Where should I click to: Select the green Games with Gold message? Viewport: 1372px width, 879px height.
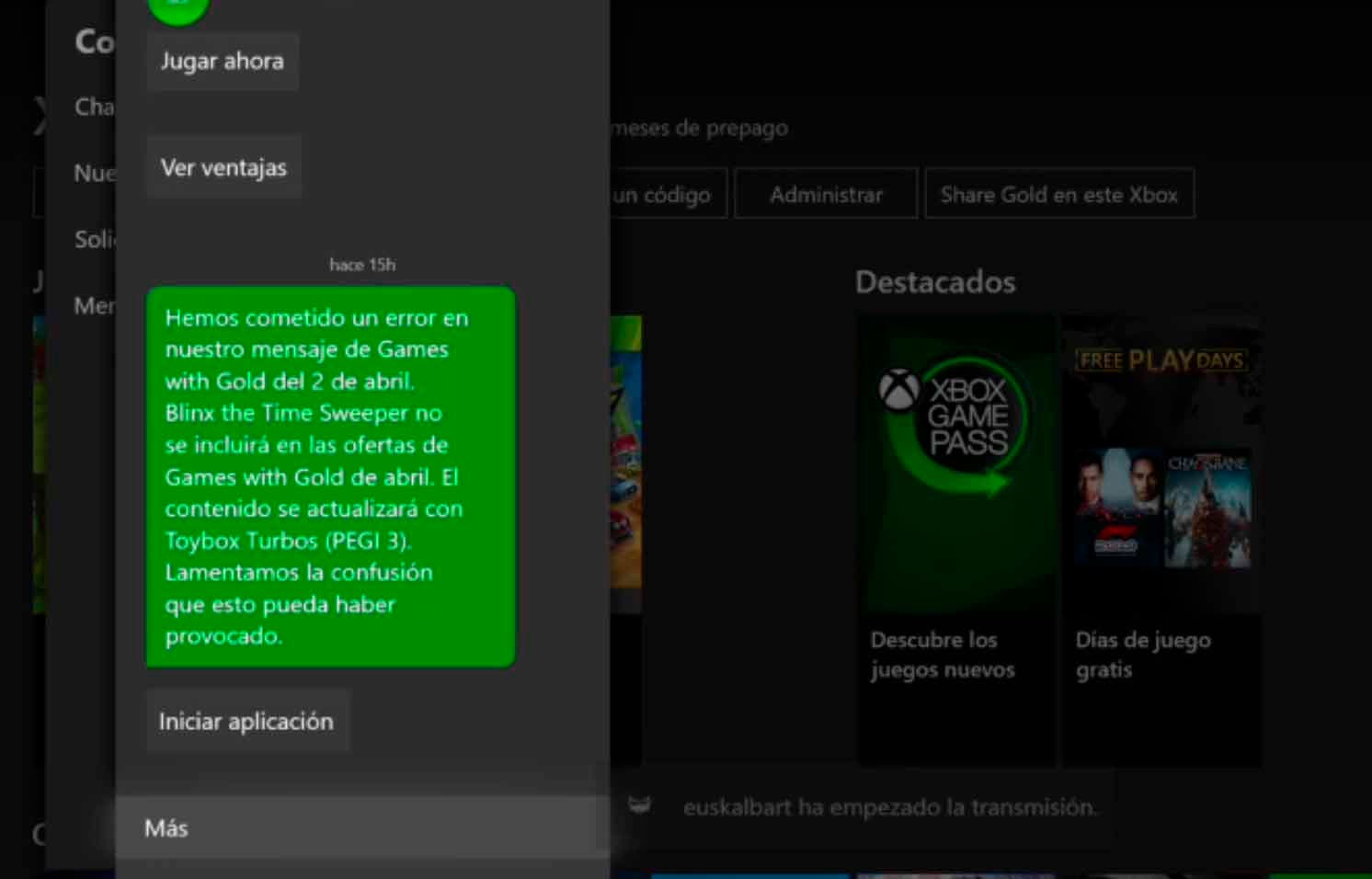coord(330,476)
